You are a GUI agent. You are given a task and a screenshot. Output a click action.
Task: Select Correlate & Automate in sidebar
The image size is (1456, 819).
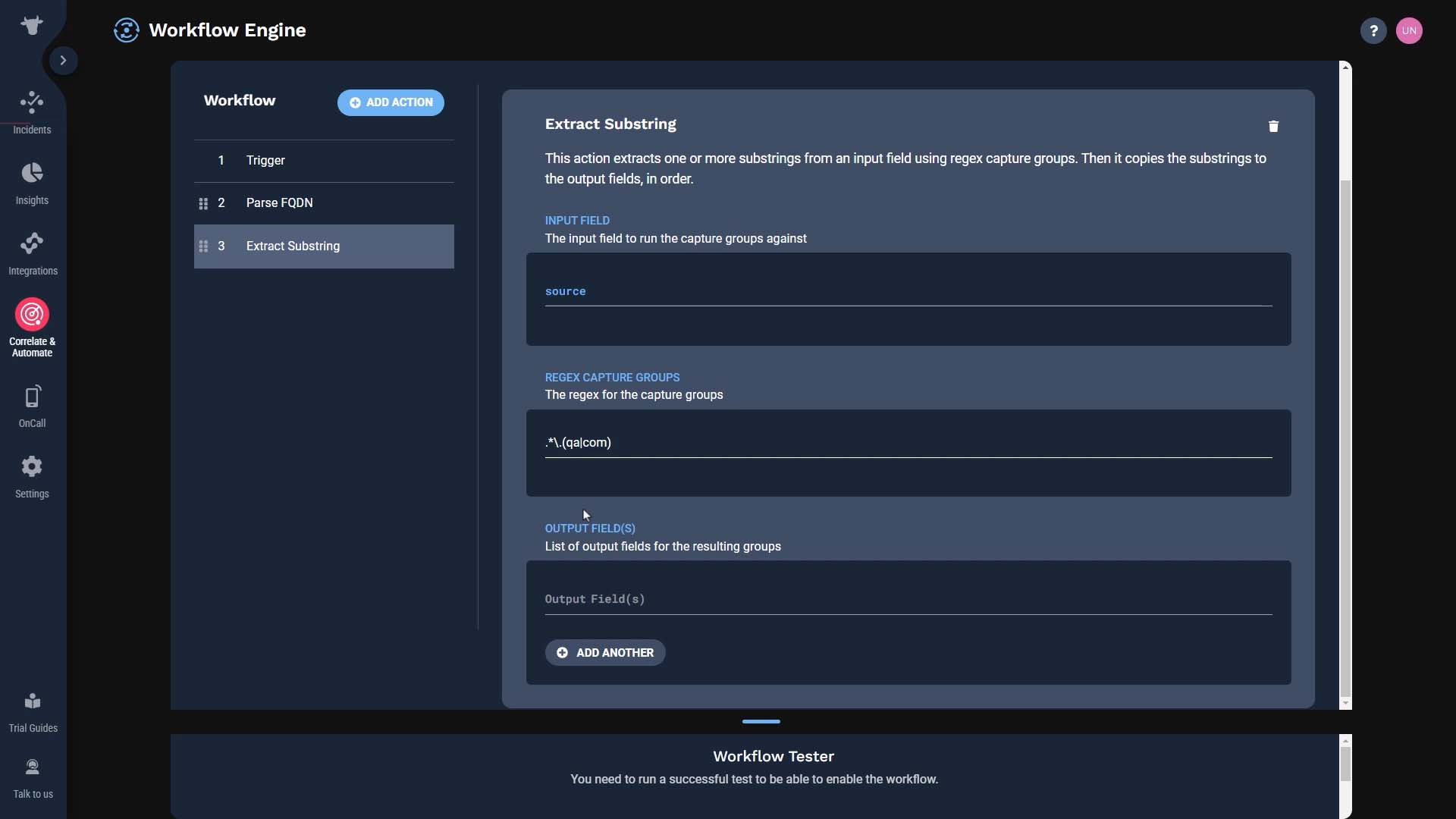pos(32,328)
